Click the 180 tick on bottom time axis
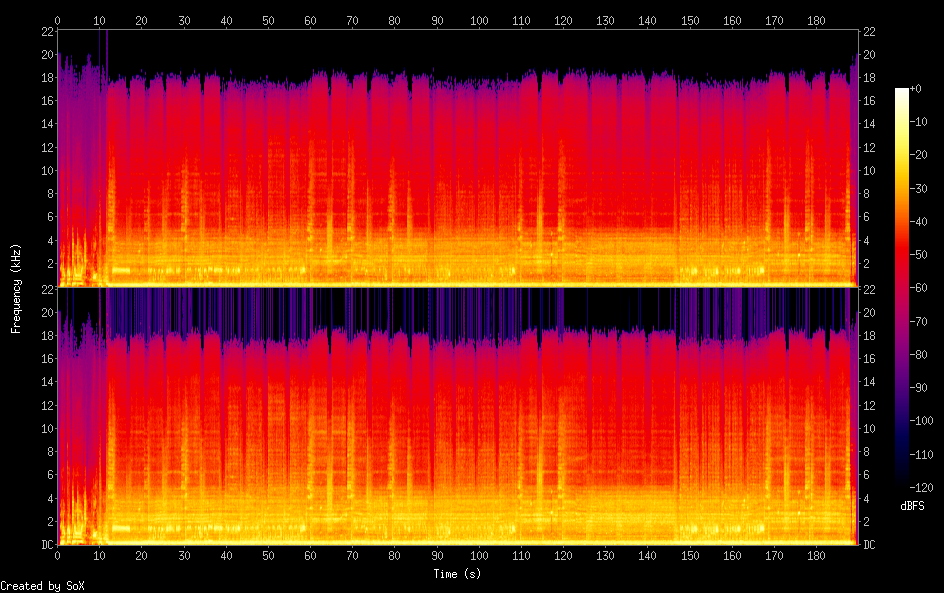This screenshot has width=944, height=593. [817, 555]
